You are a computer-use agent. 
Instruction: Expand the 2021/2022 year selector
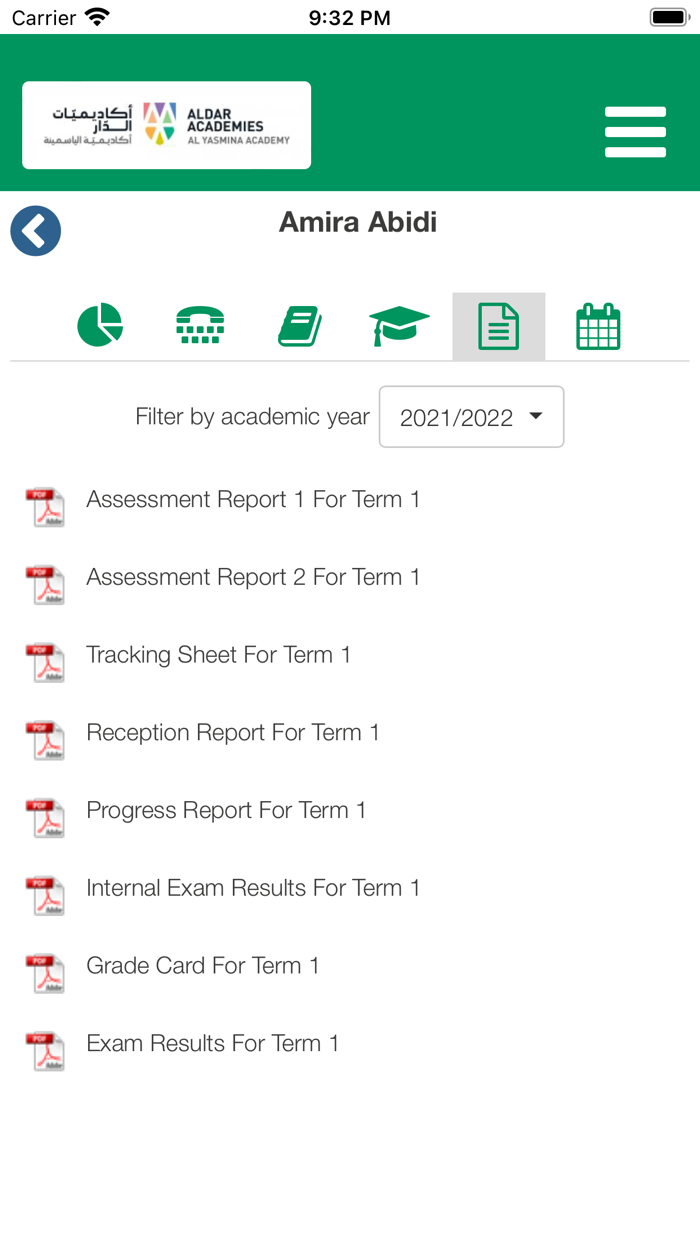(x=471, y=416)
